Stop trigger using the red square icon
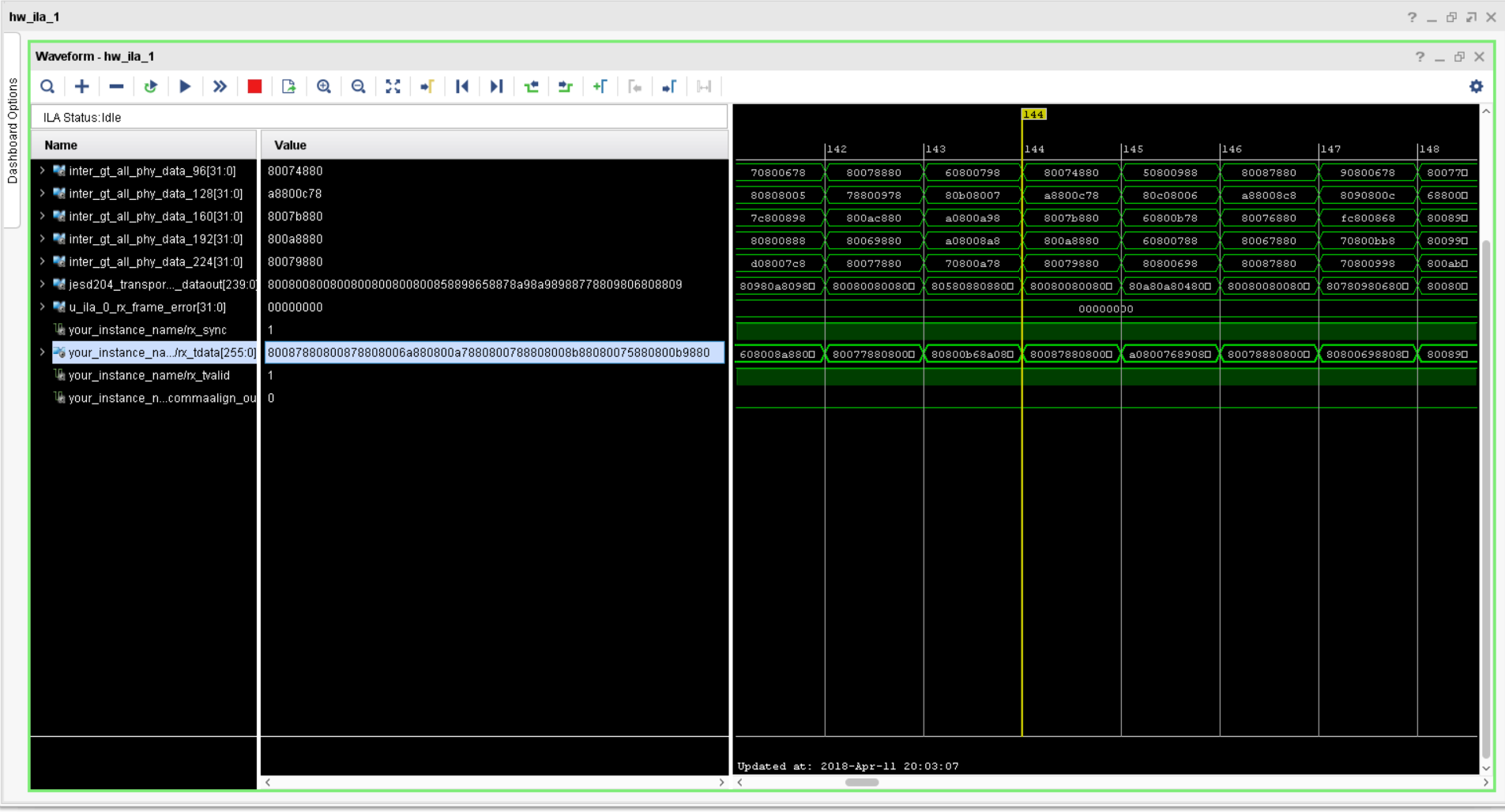Viewport: 1505px width, 812px height. coord(254,86)
